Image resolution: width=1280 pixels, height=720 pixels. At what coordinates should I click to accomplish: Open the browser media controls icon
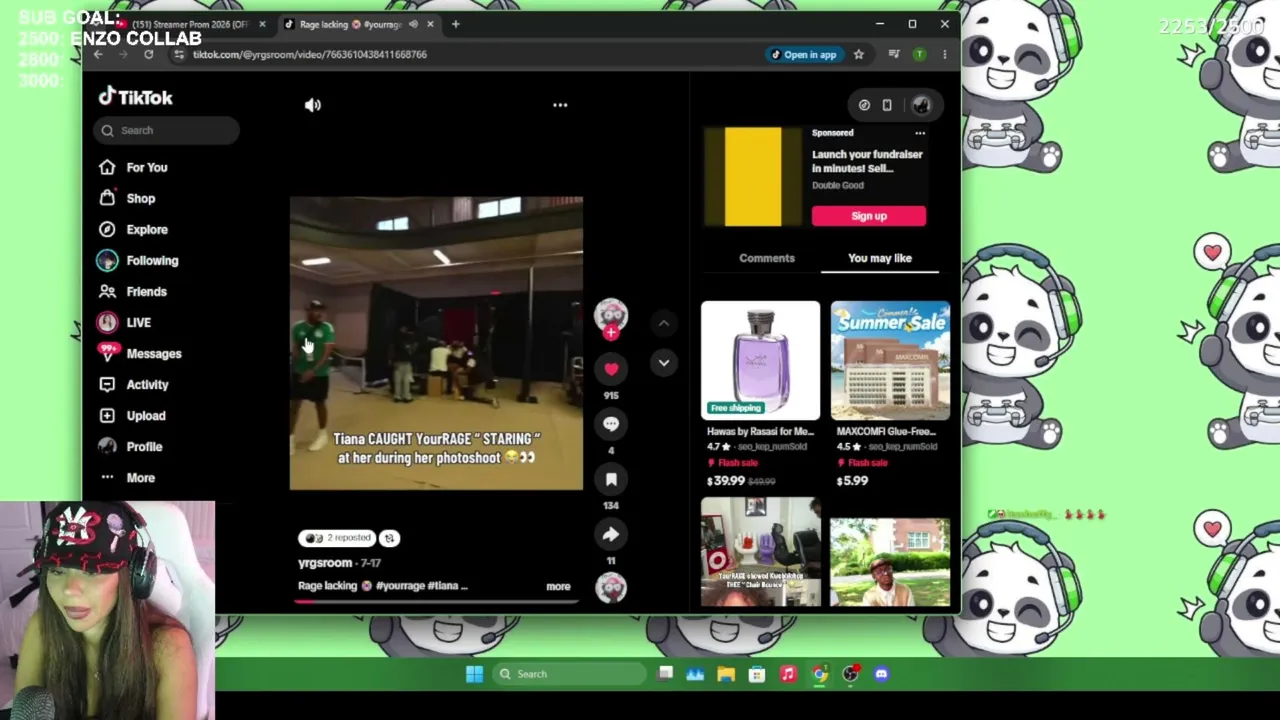pos(894,54)
